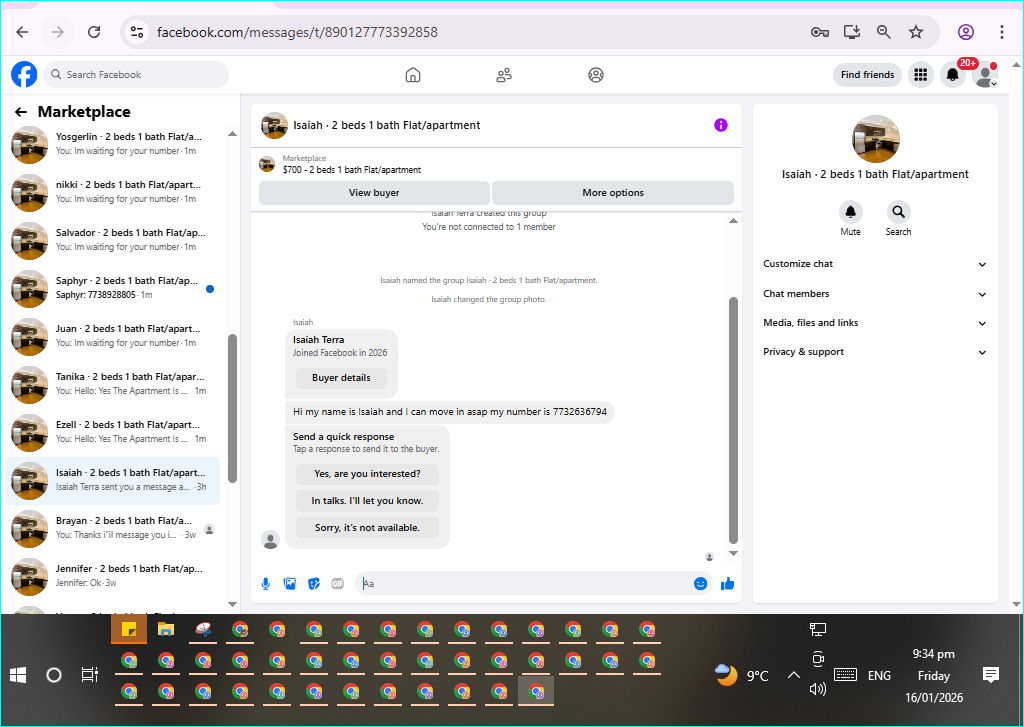Open Ezell conversation
Image resolution: width=1024 pixels, height=727 pixels.
pos(112,432)
